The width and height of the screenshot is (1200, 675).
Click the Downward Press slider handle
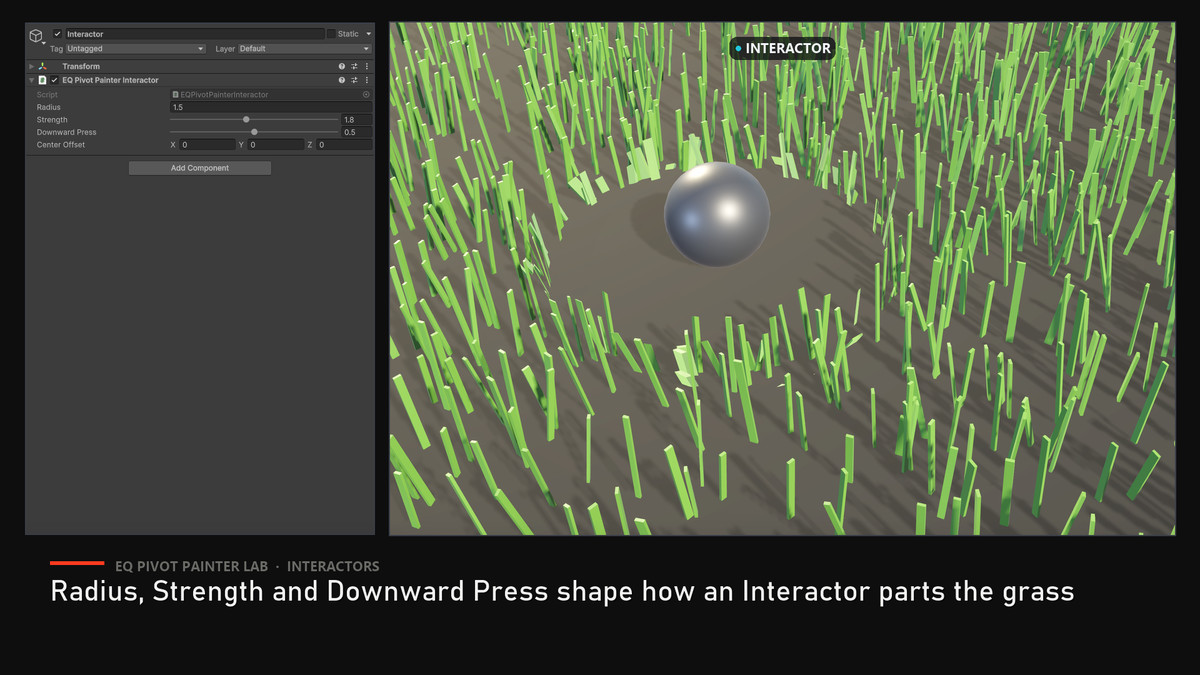click(254, 132)
